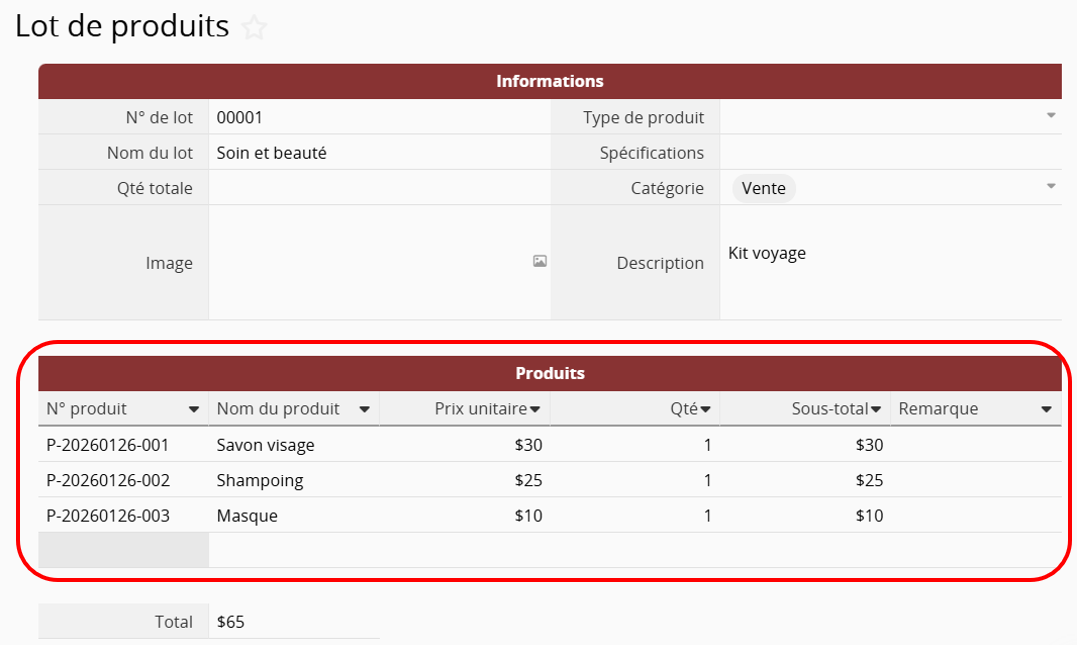The height and width of the screenshot is (645, 1077).
Task: Click the empty Qté totale field
Action: [x=378, y=188]
